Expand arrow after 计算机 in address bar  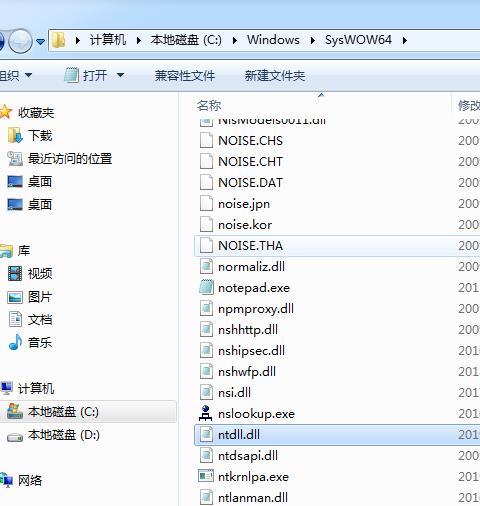tap(139, 41)
